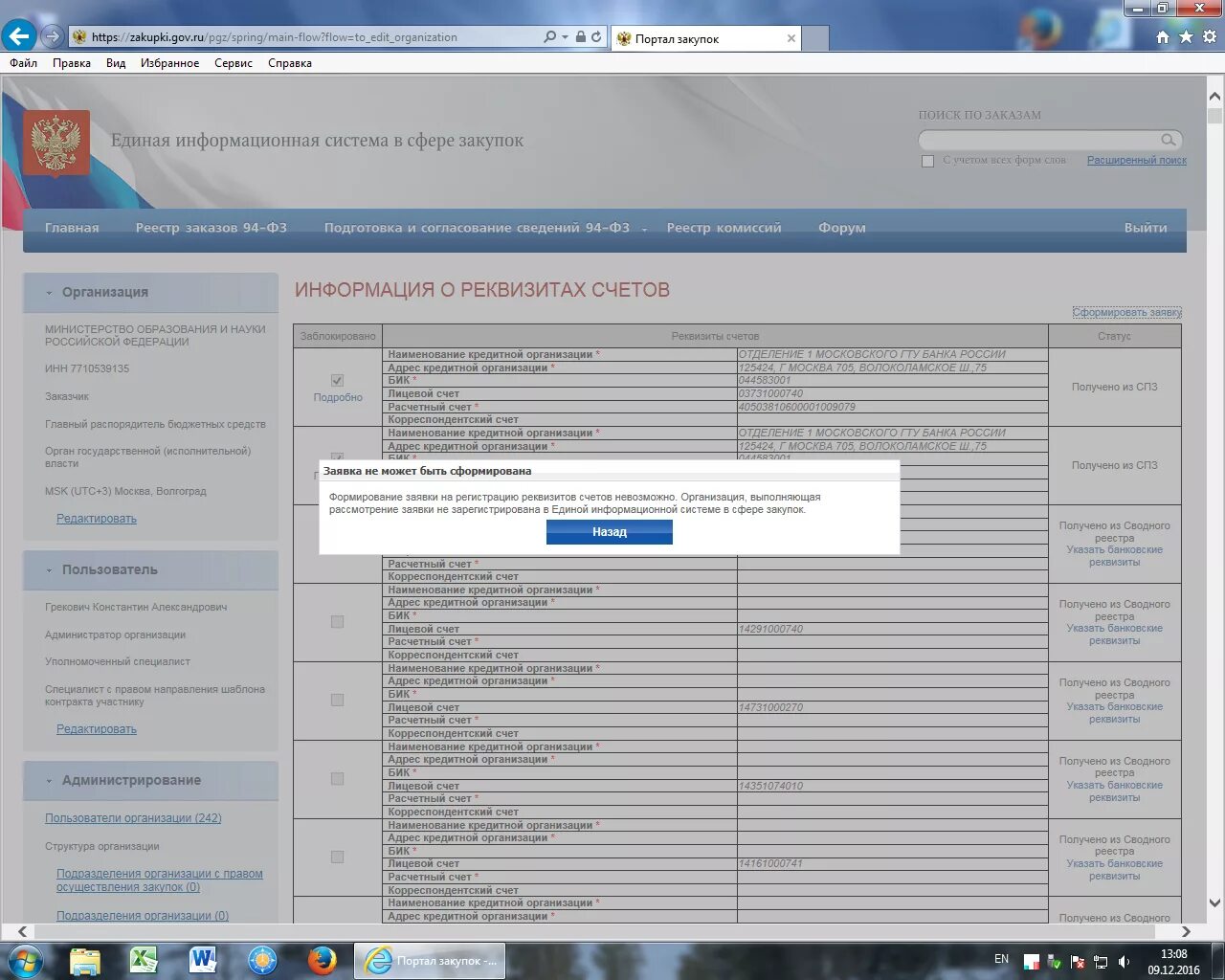Click the Назад button in the dialog

610,532
